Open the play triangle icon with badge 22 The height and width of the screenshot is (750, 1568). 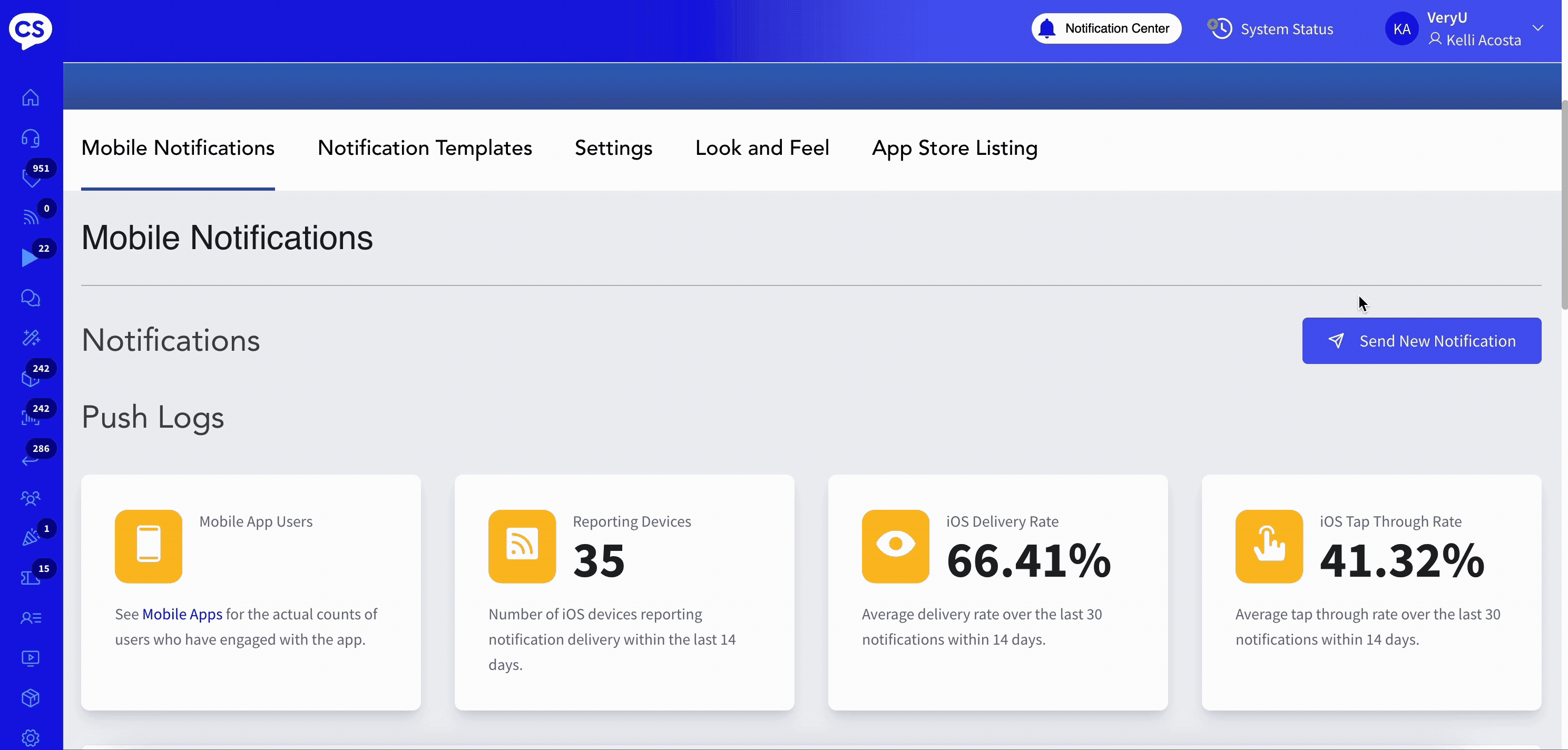click(29, 258)
